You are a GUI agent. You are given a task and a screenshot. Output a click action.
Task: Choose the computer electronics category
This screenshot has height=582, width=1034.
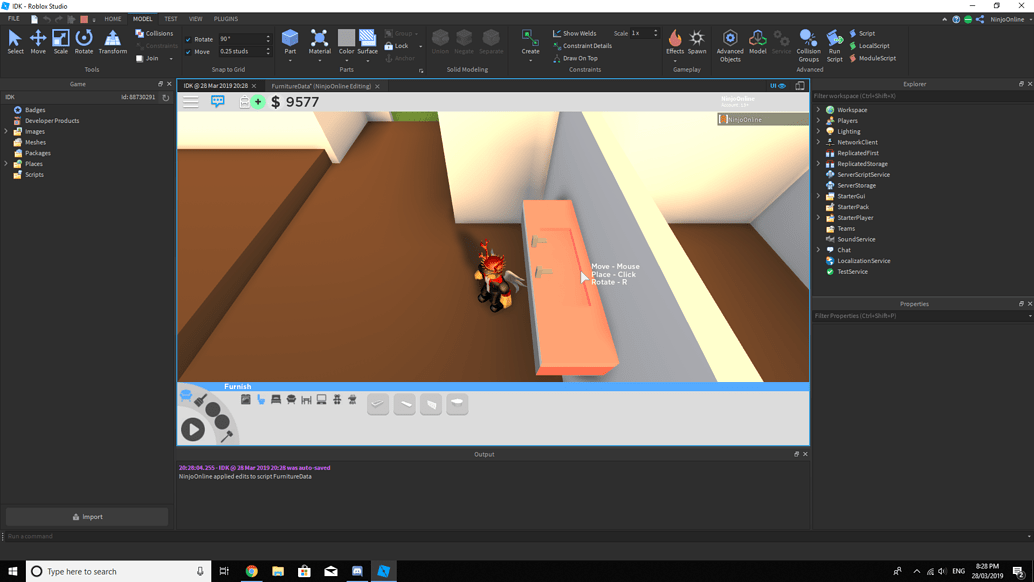321,399
